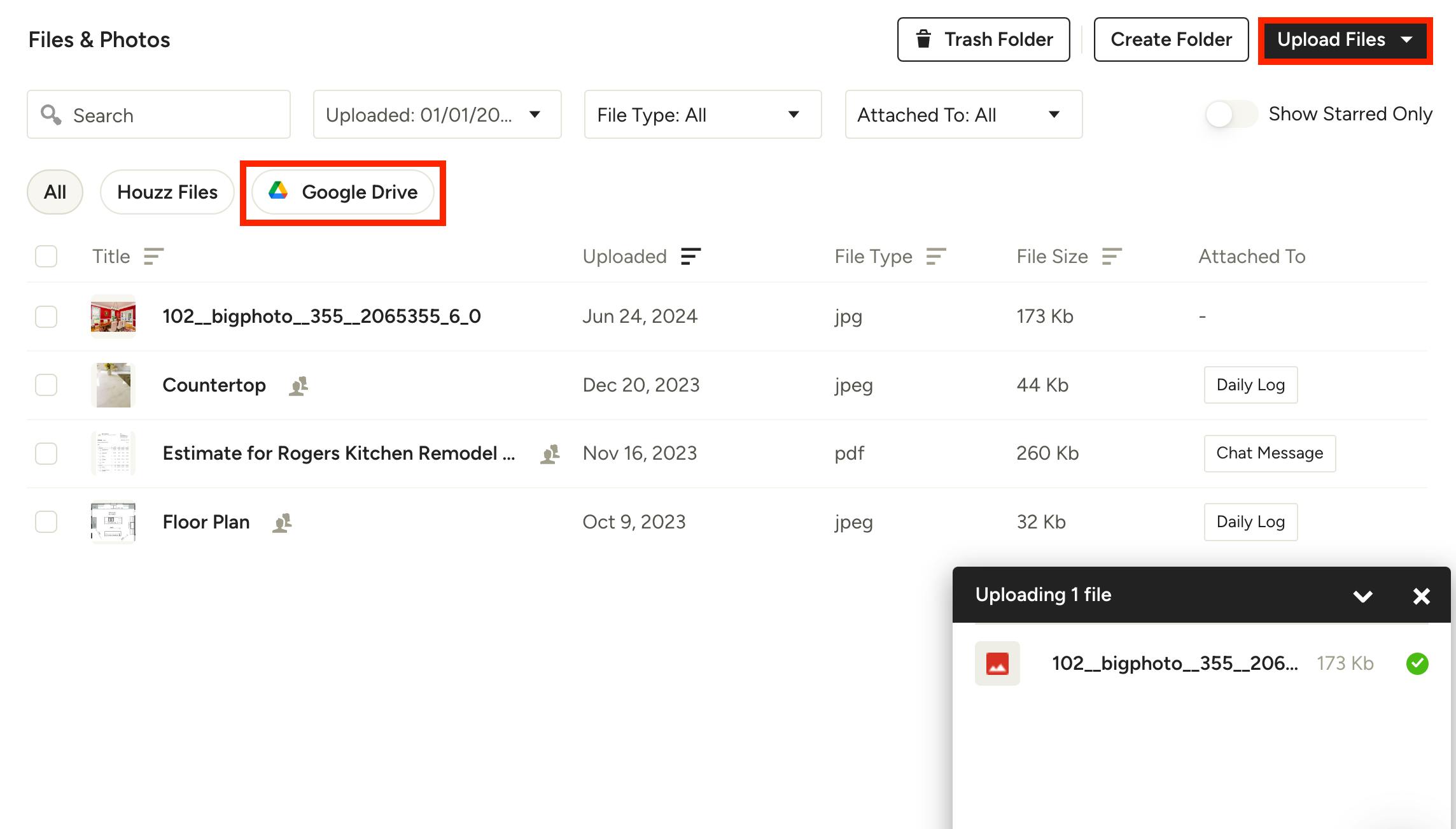The image size is (1456, 829).
Task: Check the Countertop file checkbox
Action: pos(46,385)
